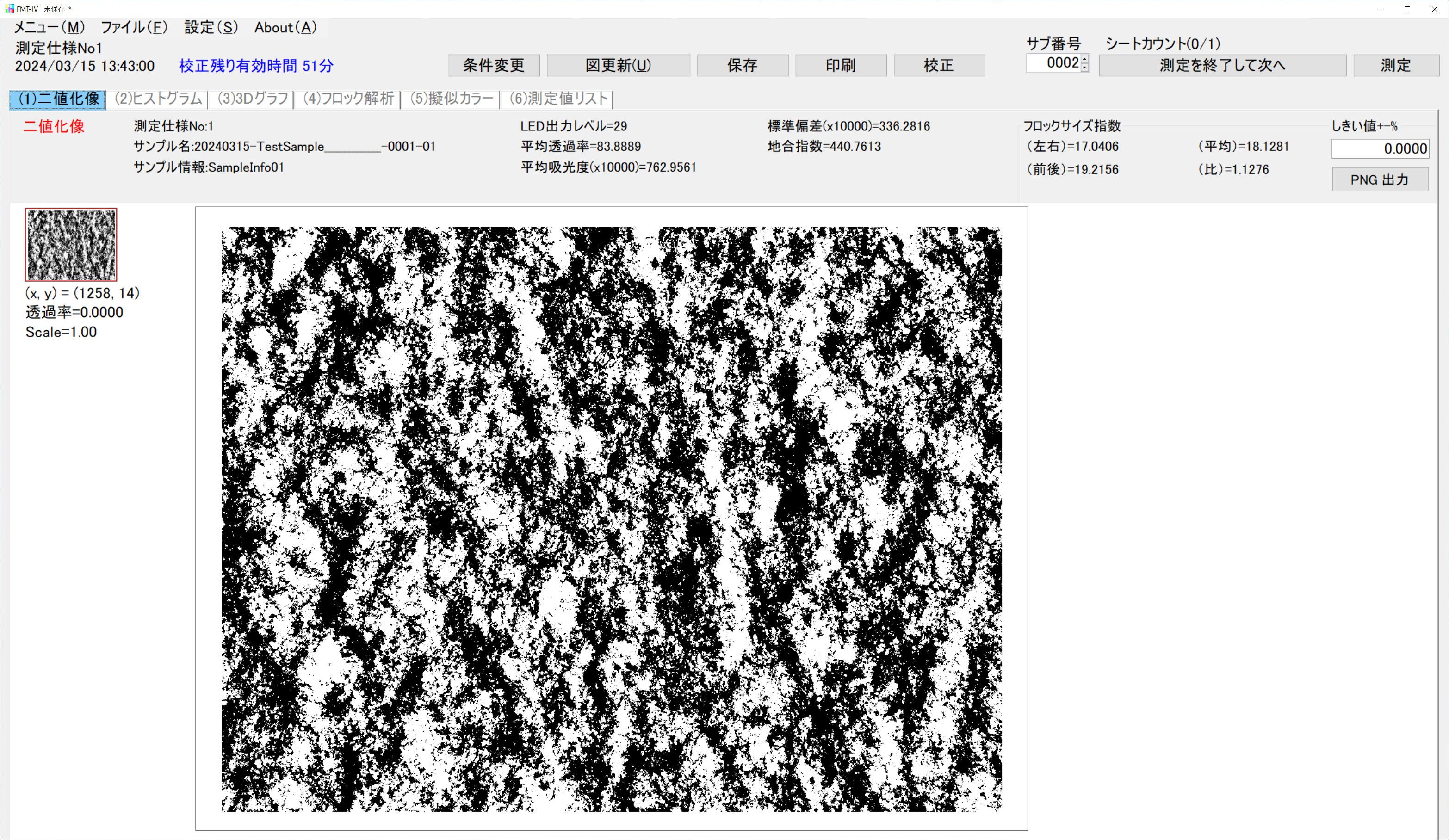The height and width of the screenshot is (840, 1449).
Task: Click the grayscale sample thumbnail
Action: [x=71, y=244]
